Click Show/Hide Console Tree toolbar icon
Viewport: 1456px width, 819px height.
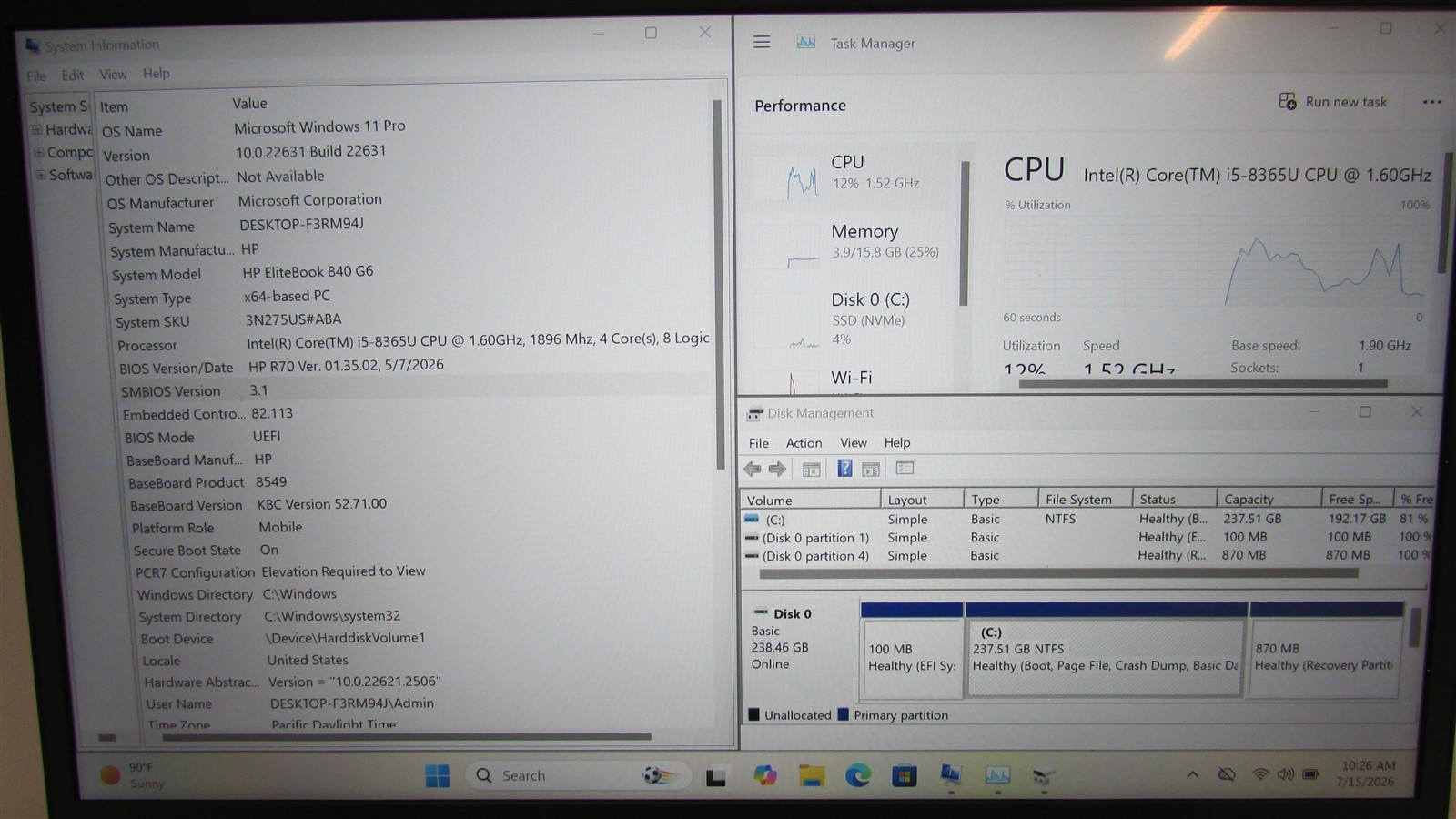(x=811, y=469)
